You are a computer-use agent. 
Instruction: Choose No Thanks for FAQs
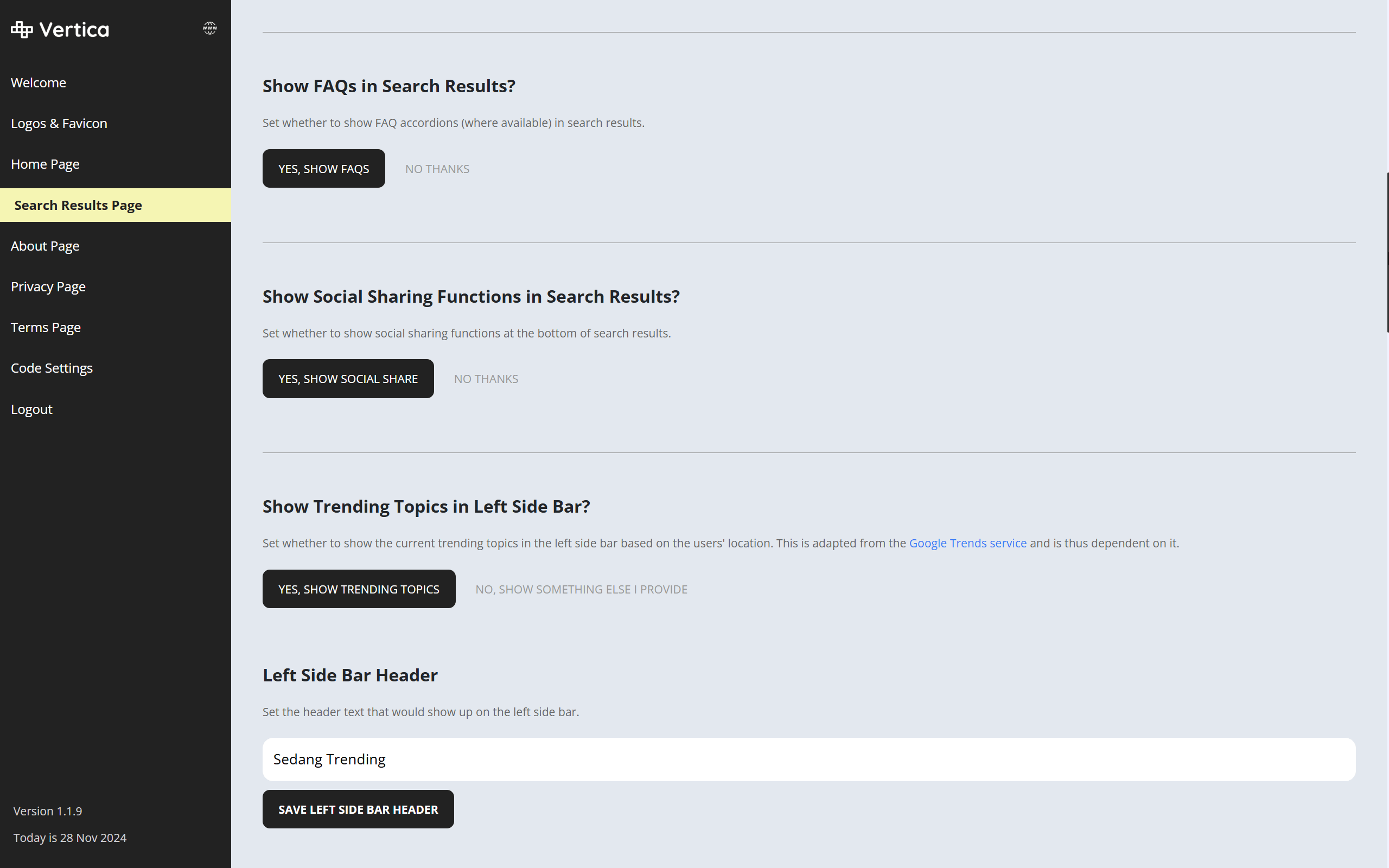click(437, 169)
